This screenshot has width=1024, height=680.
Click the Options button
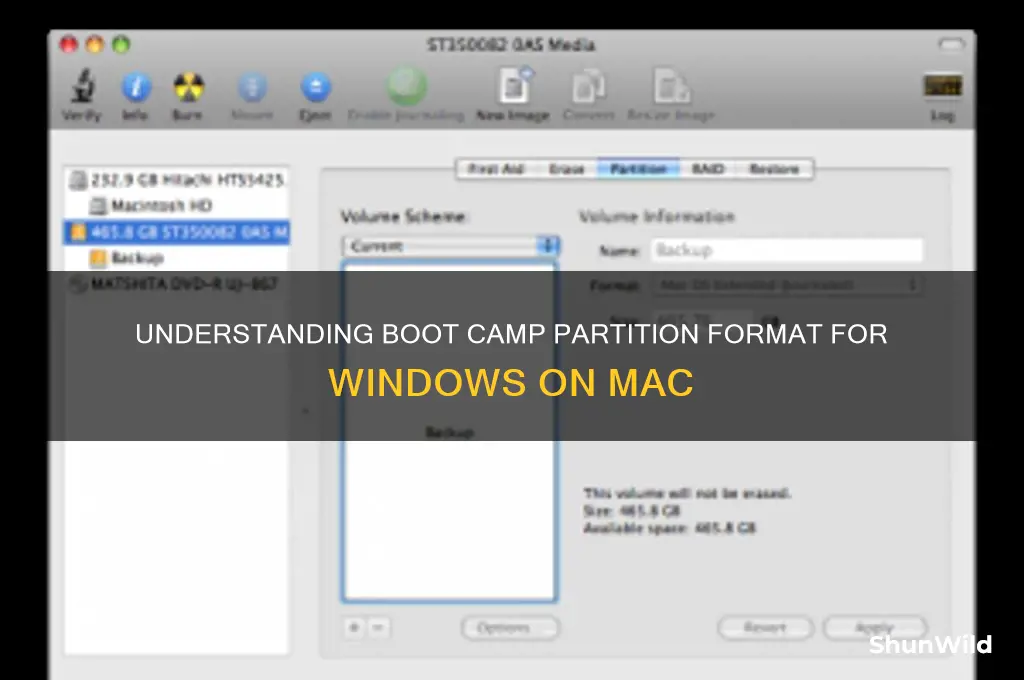[x=510, y=628]
